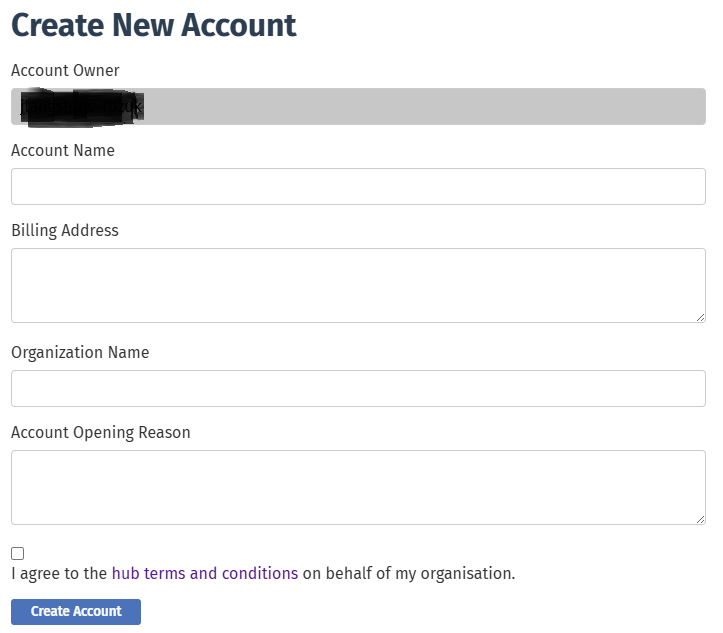Tick the terms agreement checkbox
723x633 pixels.
18,553
